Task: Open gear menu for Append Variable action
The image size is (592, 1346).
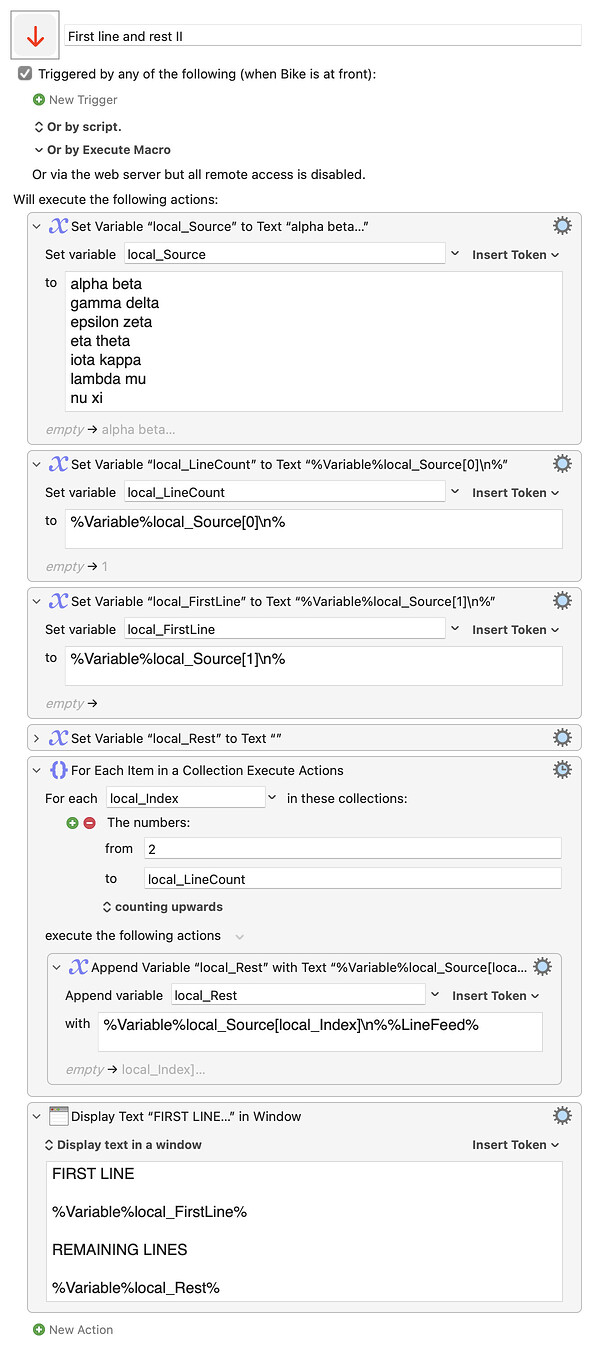Action: point(542,967)
